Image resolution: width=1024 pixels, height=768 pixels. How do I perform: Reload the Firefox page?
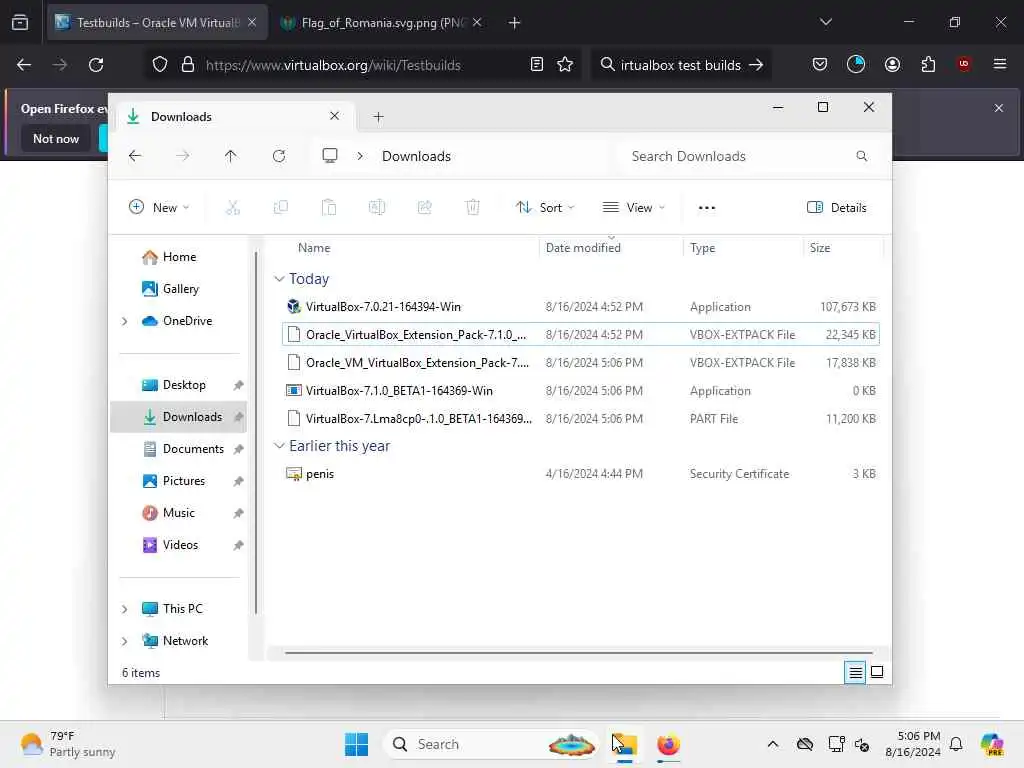(x=96, y=65)
